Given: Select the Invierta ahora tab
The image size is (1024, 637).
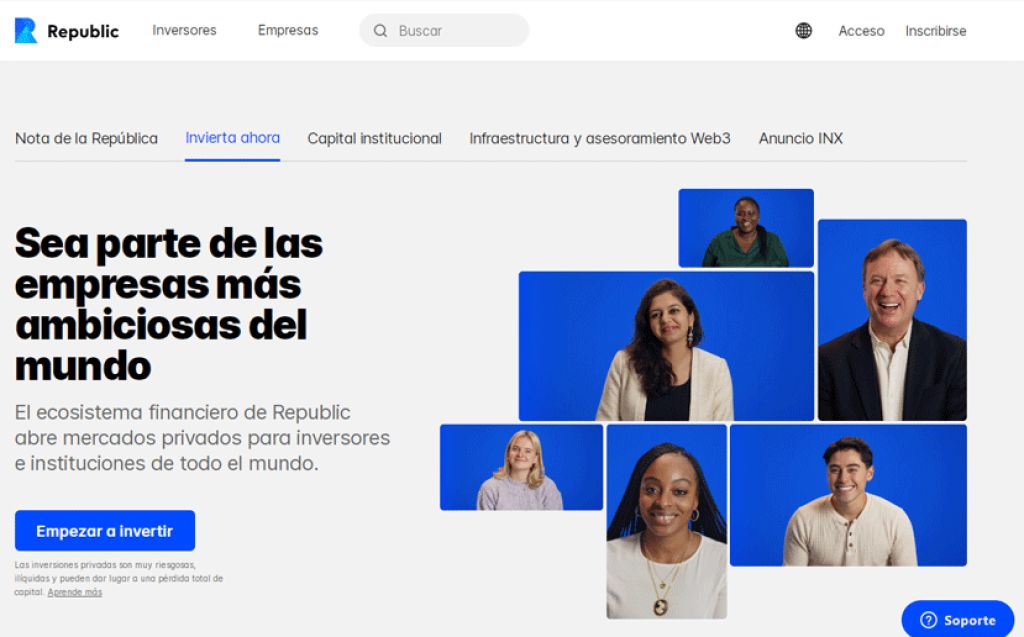Looking at the screenshot, I should [232, 138].
